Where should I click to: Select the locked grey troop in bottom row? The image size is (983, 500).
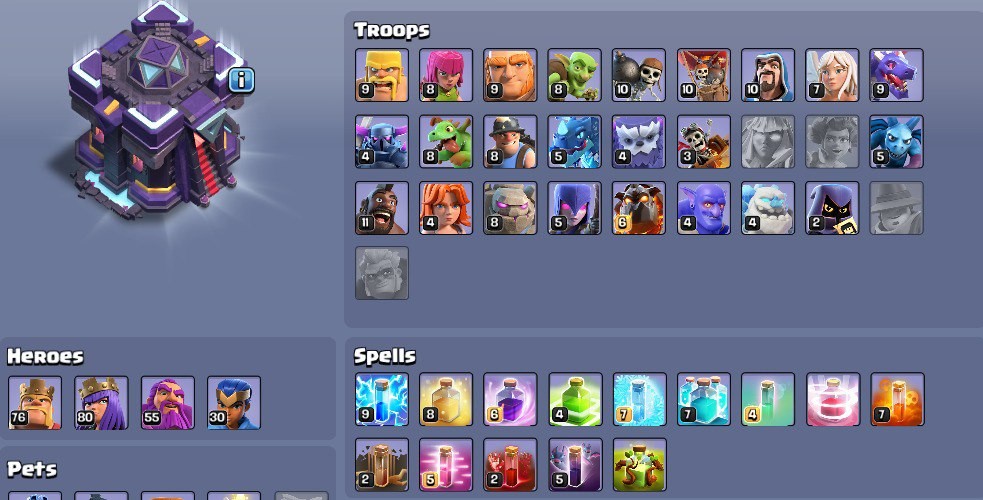(x=382, y=273)
